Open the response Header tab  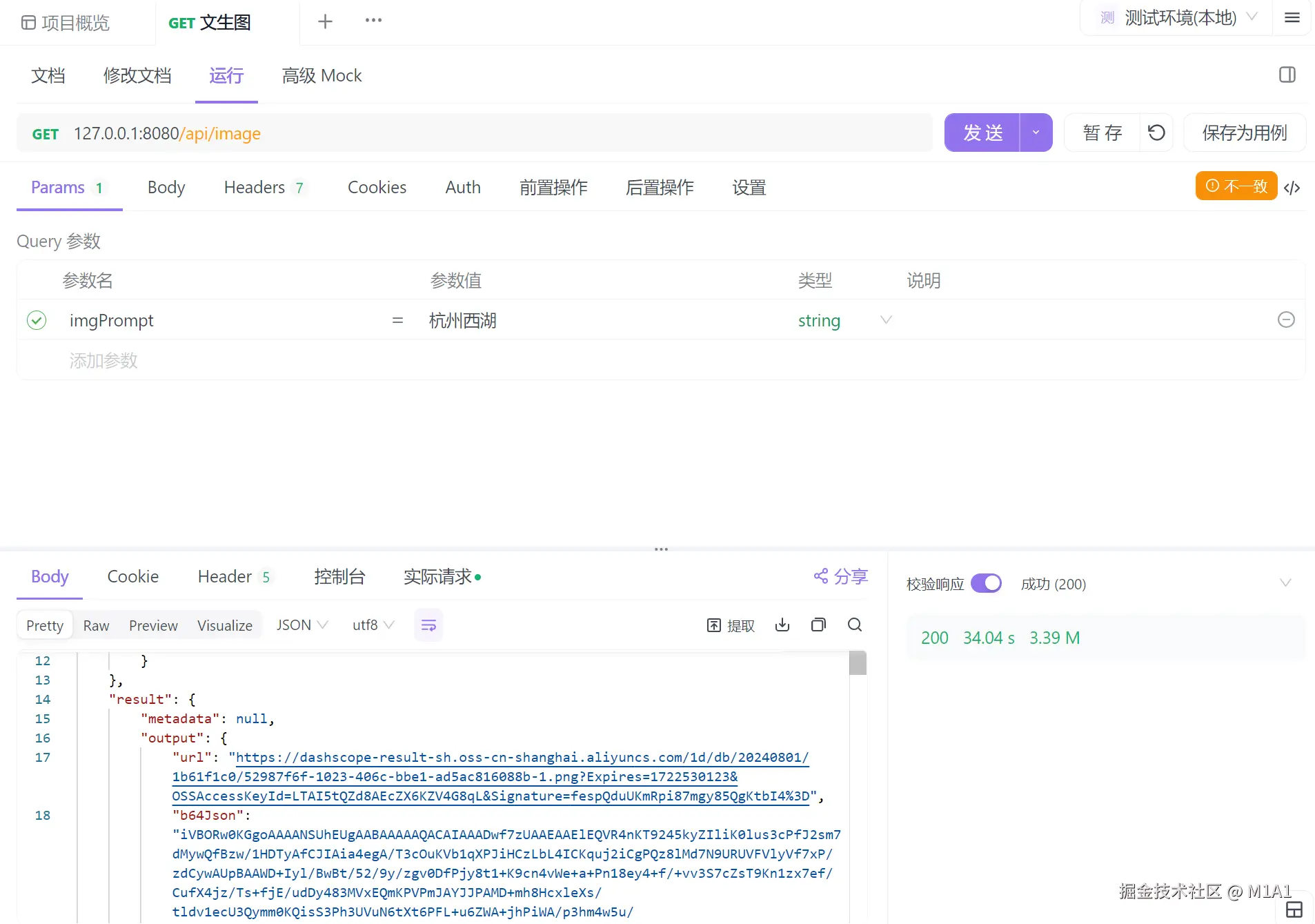point(235,576)
